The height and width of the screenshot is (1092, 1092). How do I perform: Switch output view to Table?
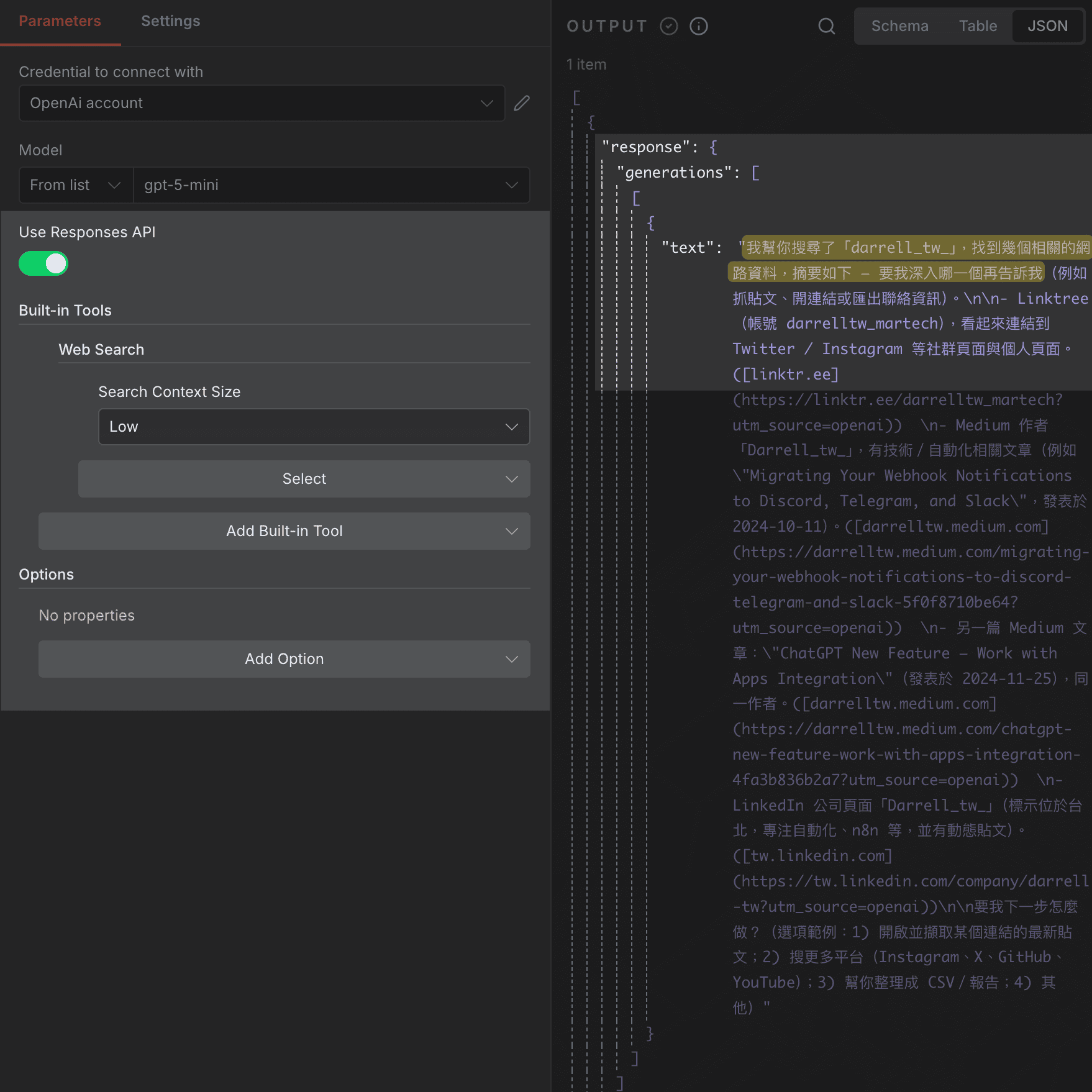tap(978, 26)
